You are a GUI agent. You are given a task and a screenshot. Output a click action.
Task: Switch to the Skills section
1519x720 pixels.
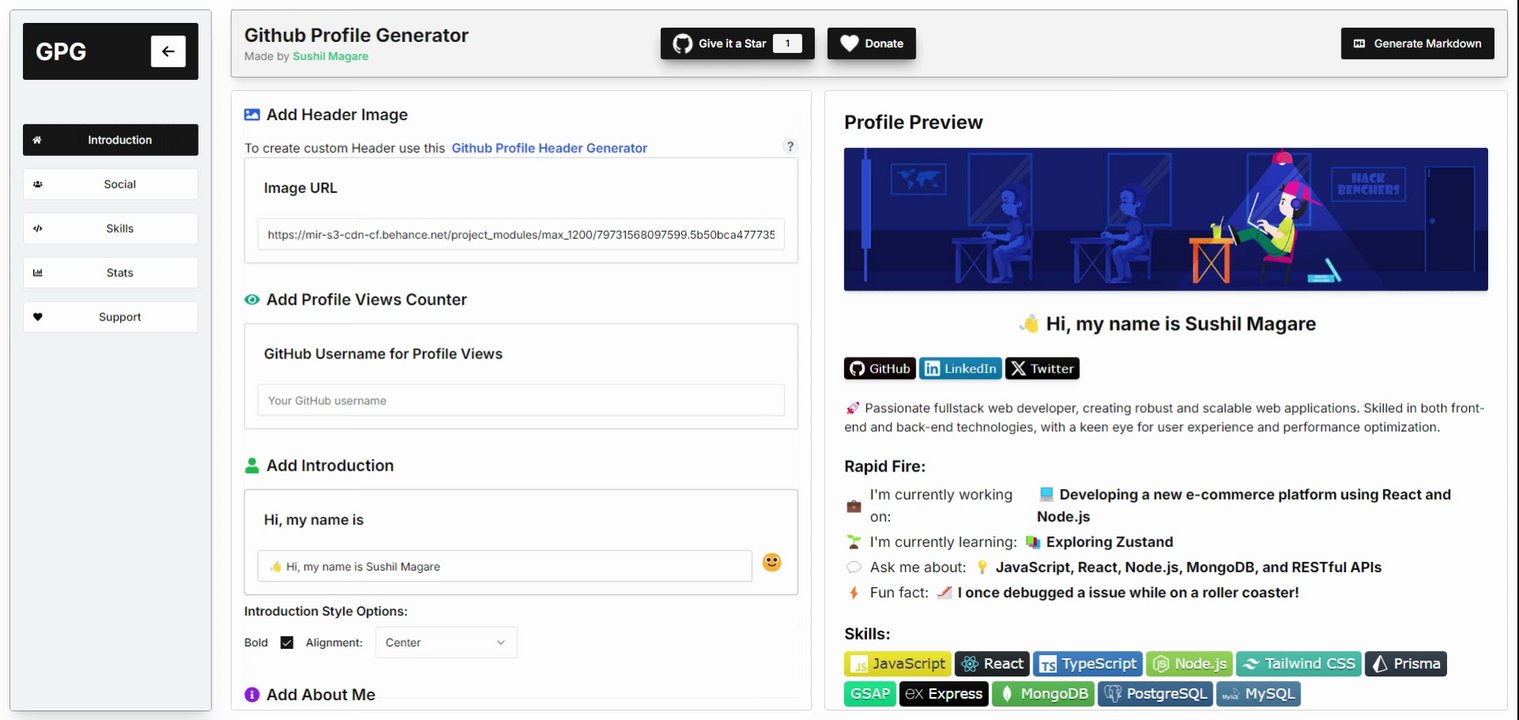111,228
